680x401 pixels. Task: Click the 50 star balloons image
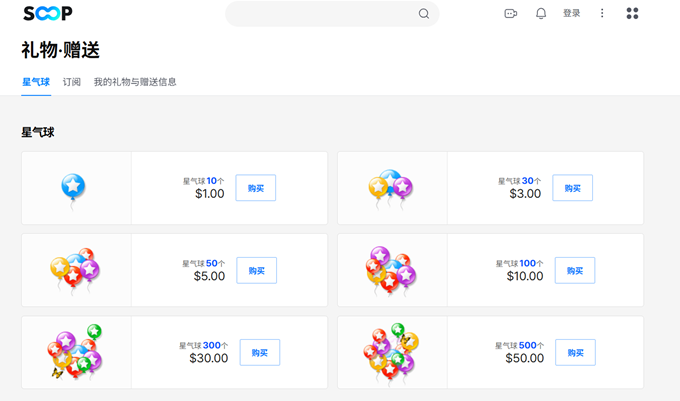pos(75,270)
